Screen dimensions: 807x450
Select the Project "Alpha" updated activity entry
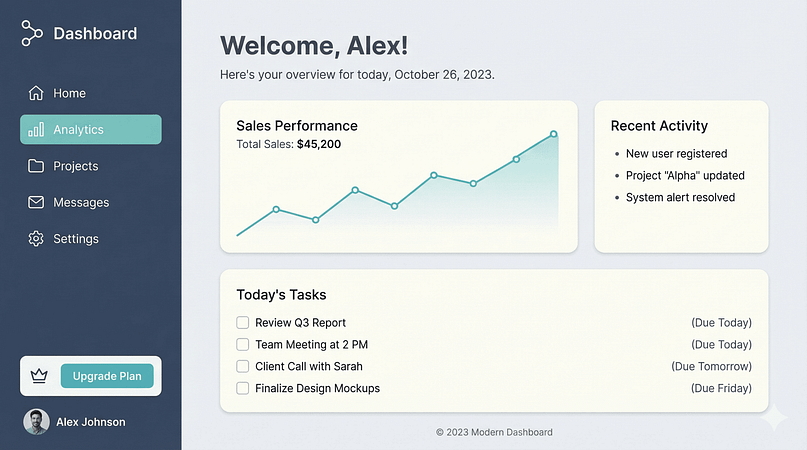[x=685, y=176]
